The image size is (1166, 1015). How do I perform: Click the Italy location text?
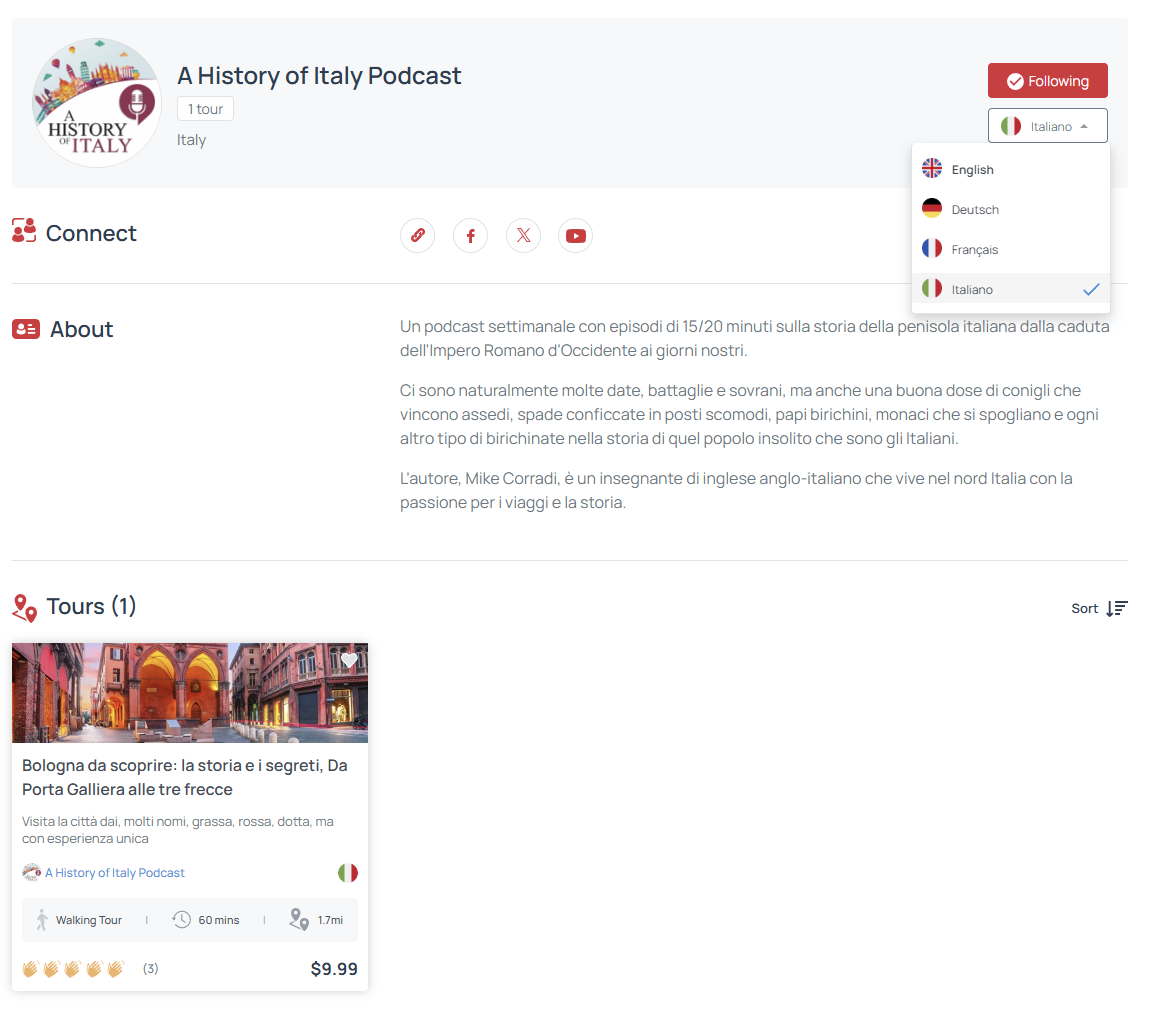coord(191,140)
